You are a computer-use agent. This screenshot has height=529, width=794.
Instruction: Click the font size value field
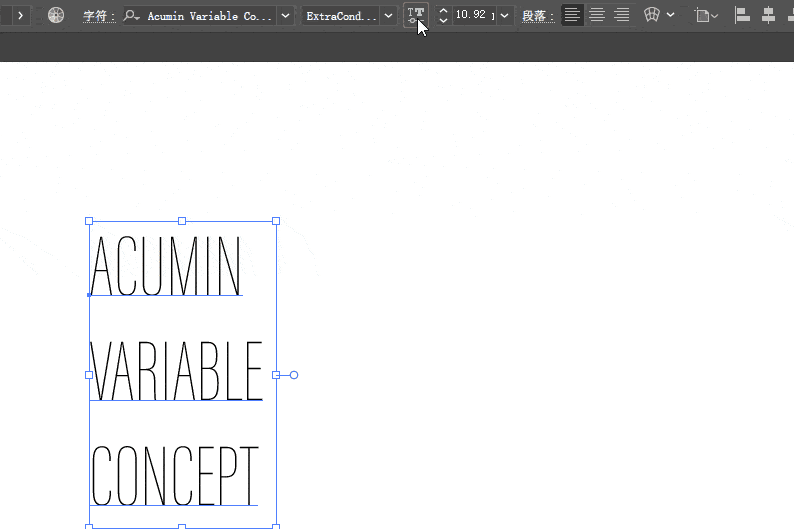(x=473, y=15)
